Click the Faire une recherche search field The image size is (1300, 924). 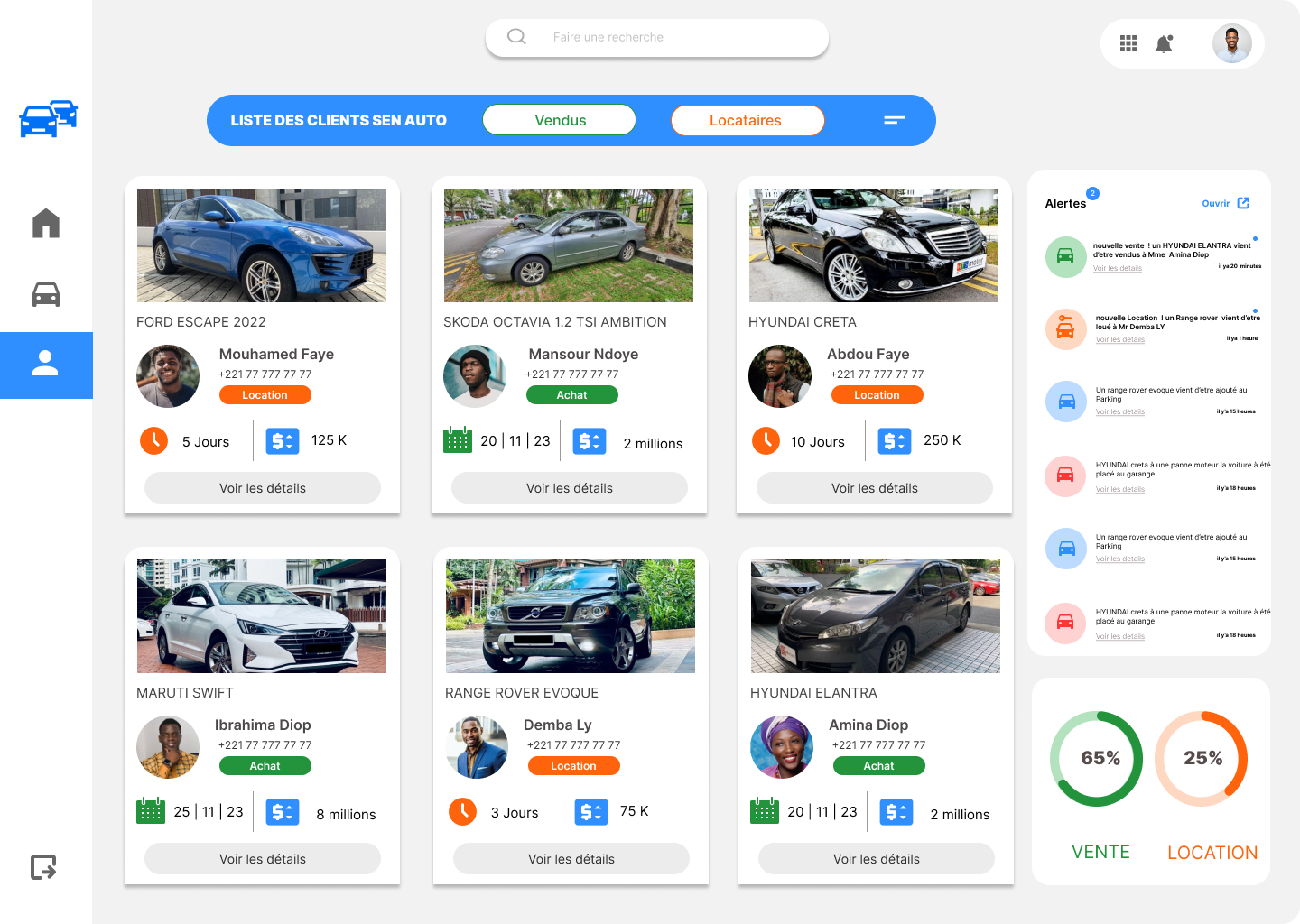tap(657, 38)
